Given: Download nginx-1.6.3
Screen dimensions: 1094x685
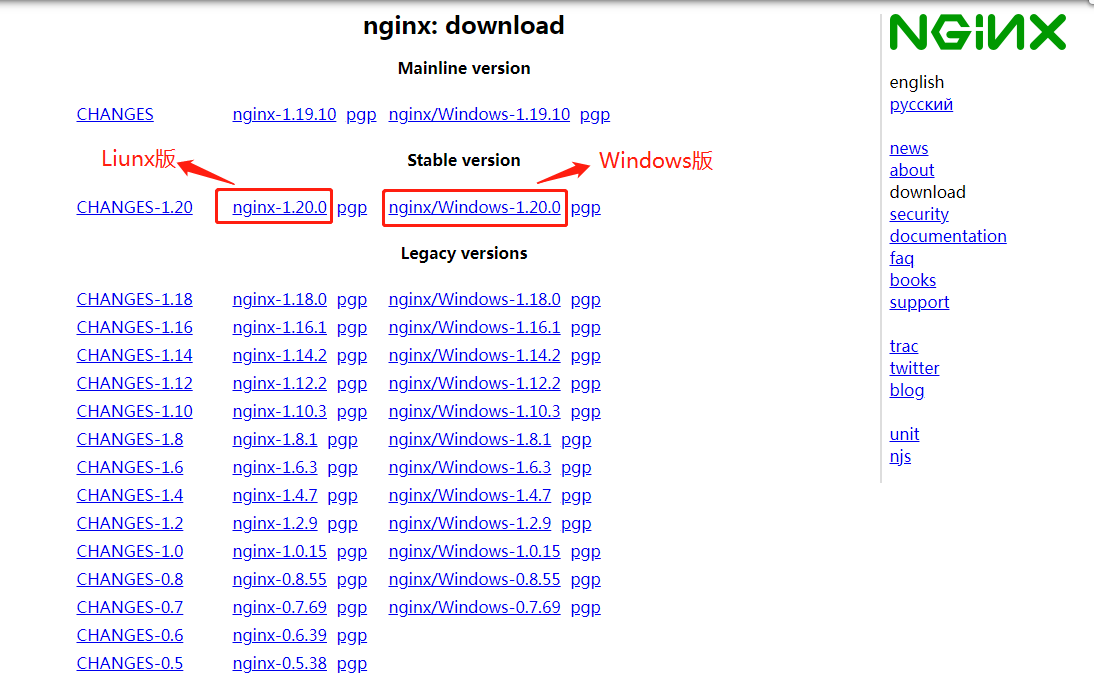Looking at the screenshot, I should point(275,467).
